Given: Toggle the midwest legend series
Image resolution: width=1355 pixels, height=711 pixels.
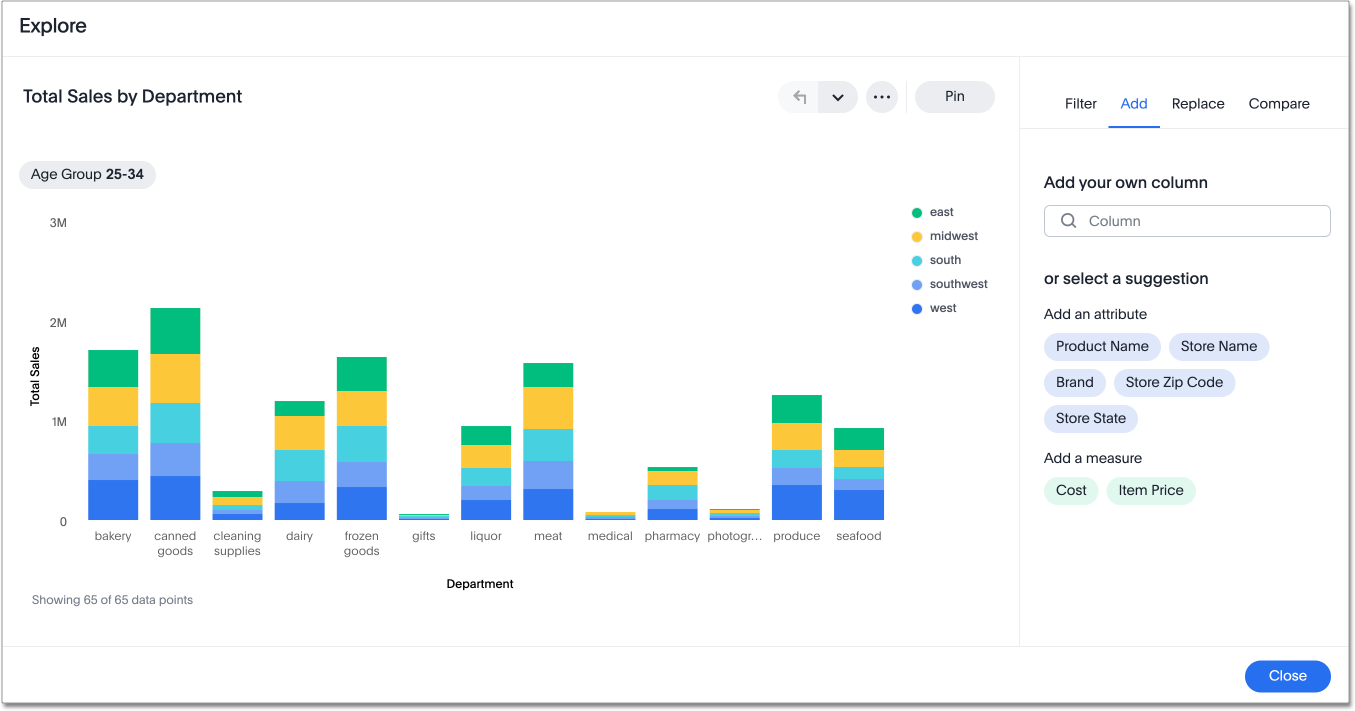Looking at the screenshot, I should [x=953, y=236].
